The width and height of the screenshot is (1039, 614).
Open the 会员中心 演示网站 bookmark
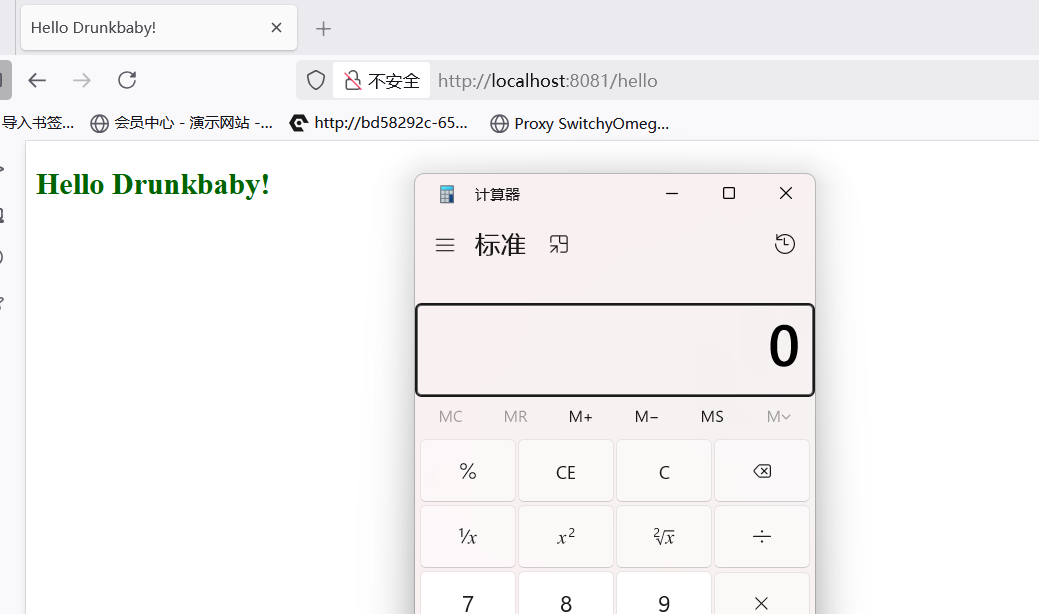(181, 123)
